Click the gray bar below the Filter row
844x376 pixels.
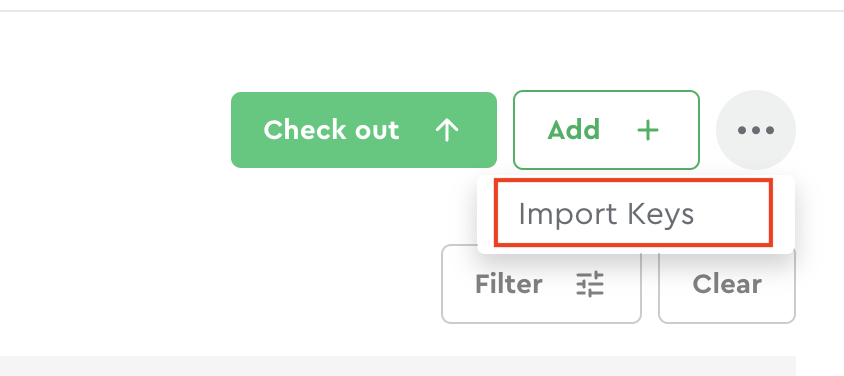click(398, 366)
